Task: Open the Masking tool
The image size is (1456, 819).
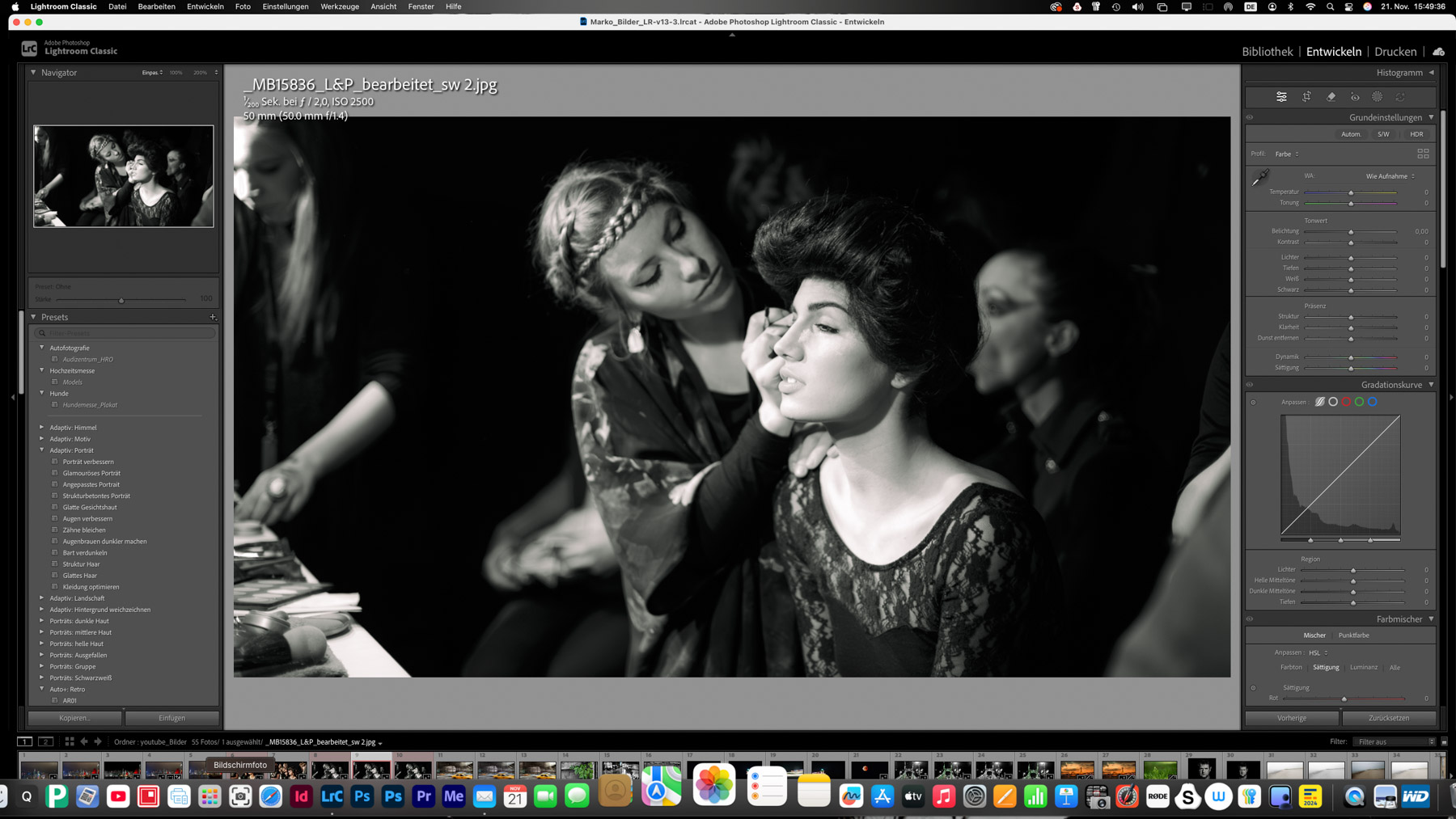Action: [x=1378, y=97]
